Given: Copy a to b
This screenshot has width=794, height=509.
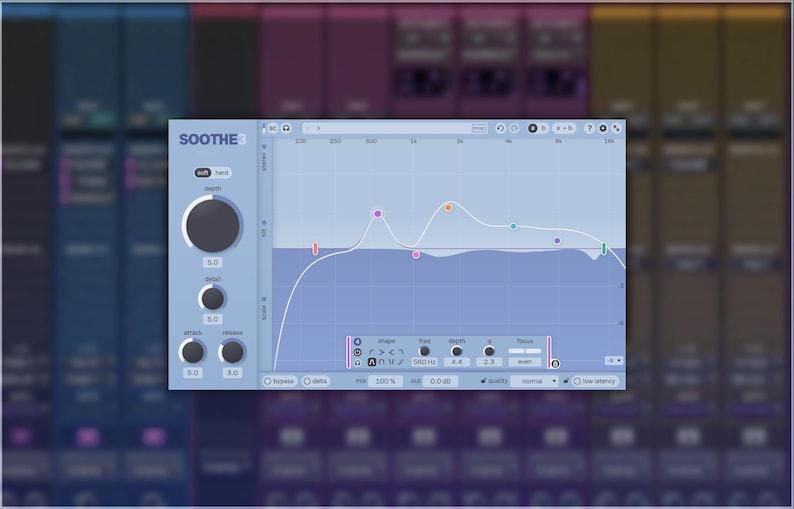Looking at the screenshot, I should coord(564,128).
